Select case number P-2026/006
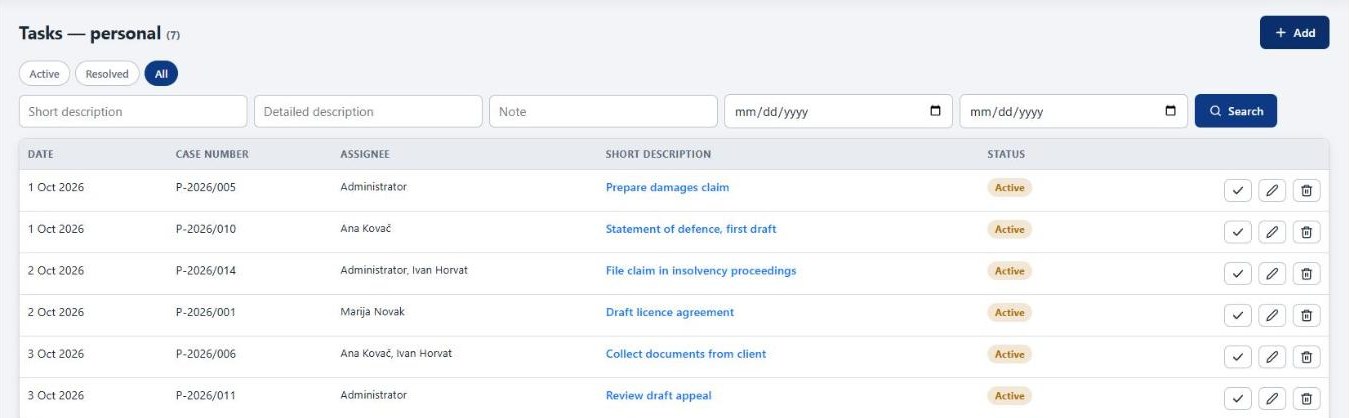Image resolution: width=1349 pixels, height=418 pixels. pos(206,354)
